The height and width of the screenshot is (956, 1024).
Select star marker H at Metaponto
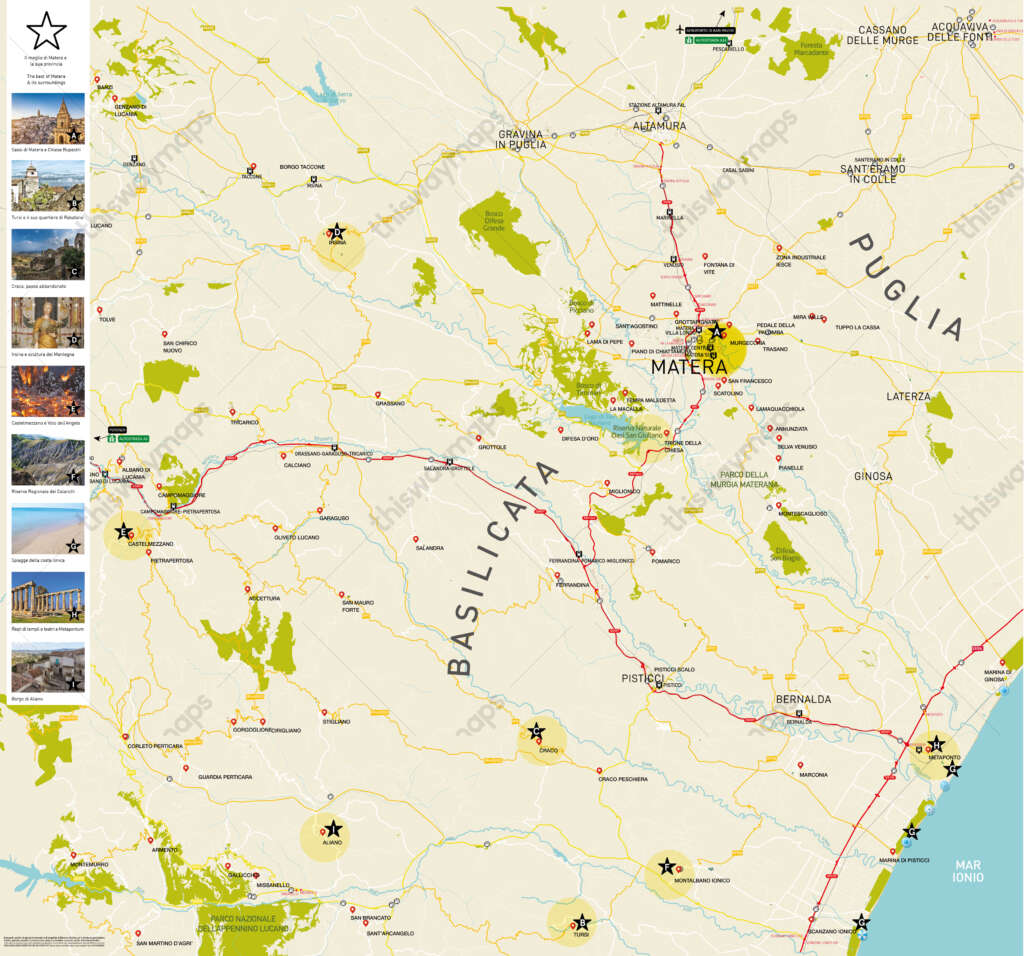point(937,745)
